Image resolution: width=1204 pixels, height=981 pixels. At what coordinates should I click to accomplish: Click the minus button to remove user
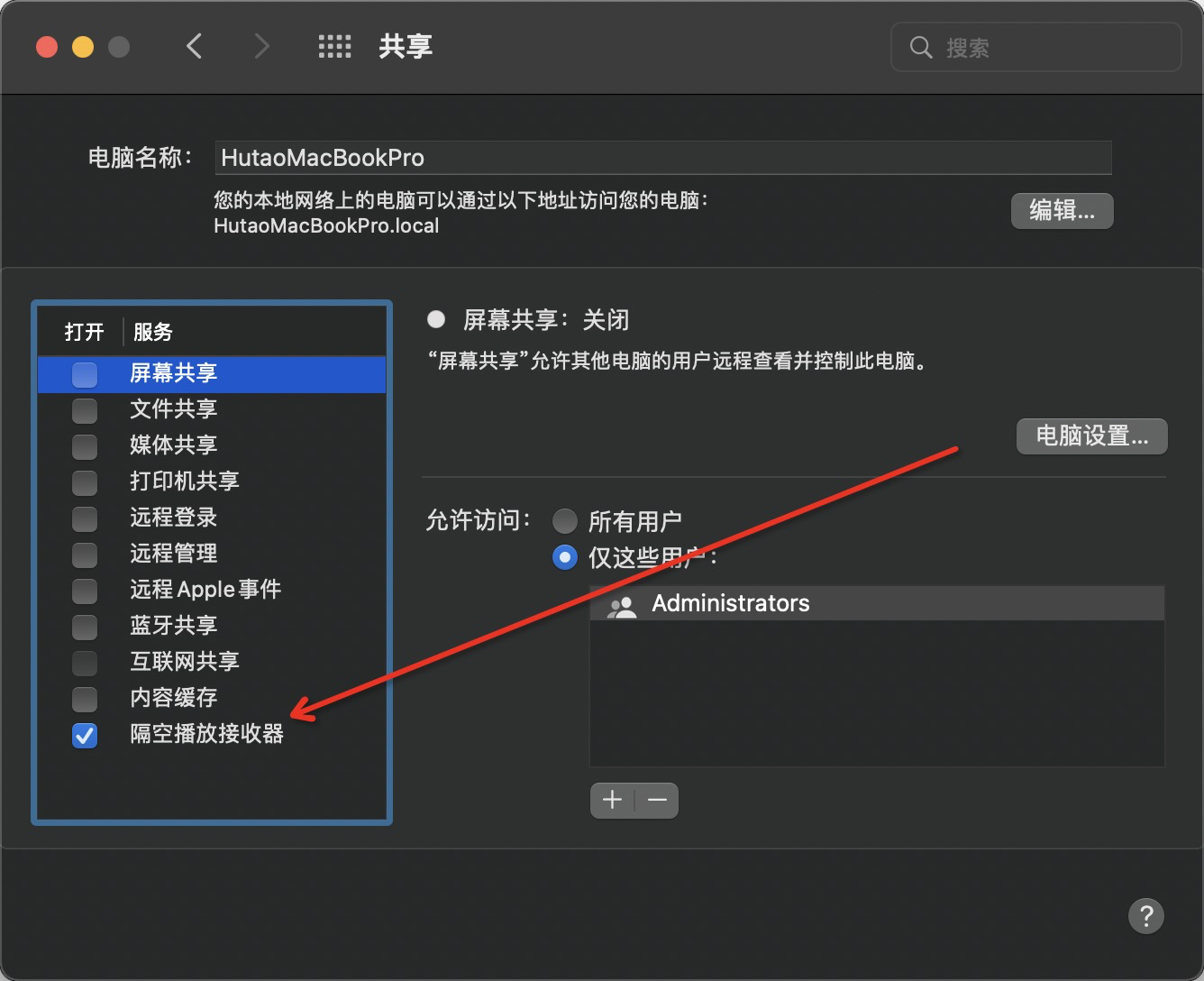pos(657,800)
